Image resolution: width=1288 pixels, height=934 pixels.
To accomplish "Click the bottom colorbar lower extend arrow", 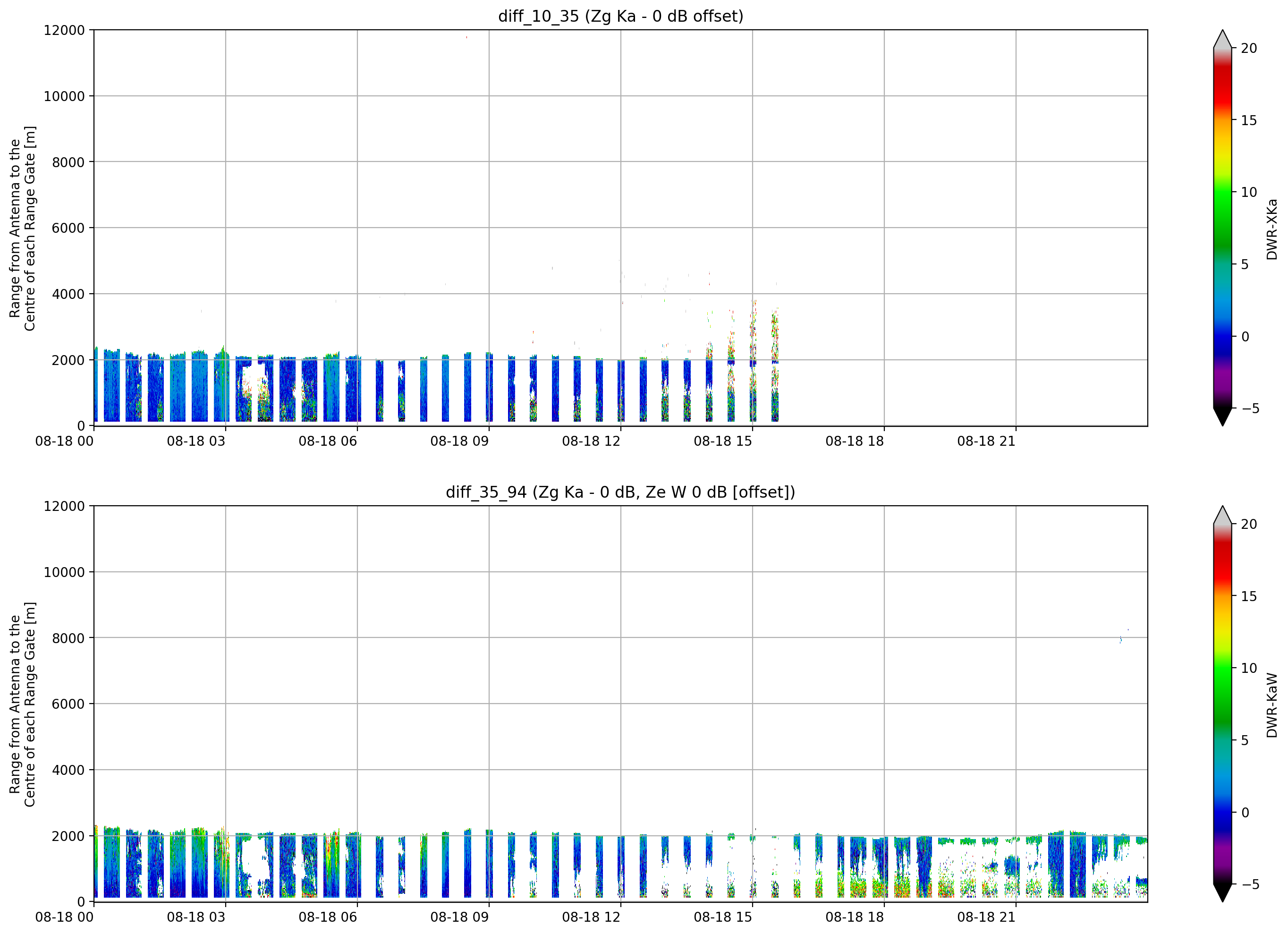I will pyautogui.click(x=1223, y=892).
